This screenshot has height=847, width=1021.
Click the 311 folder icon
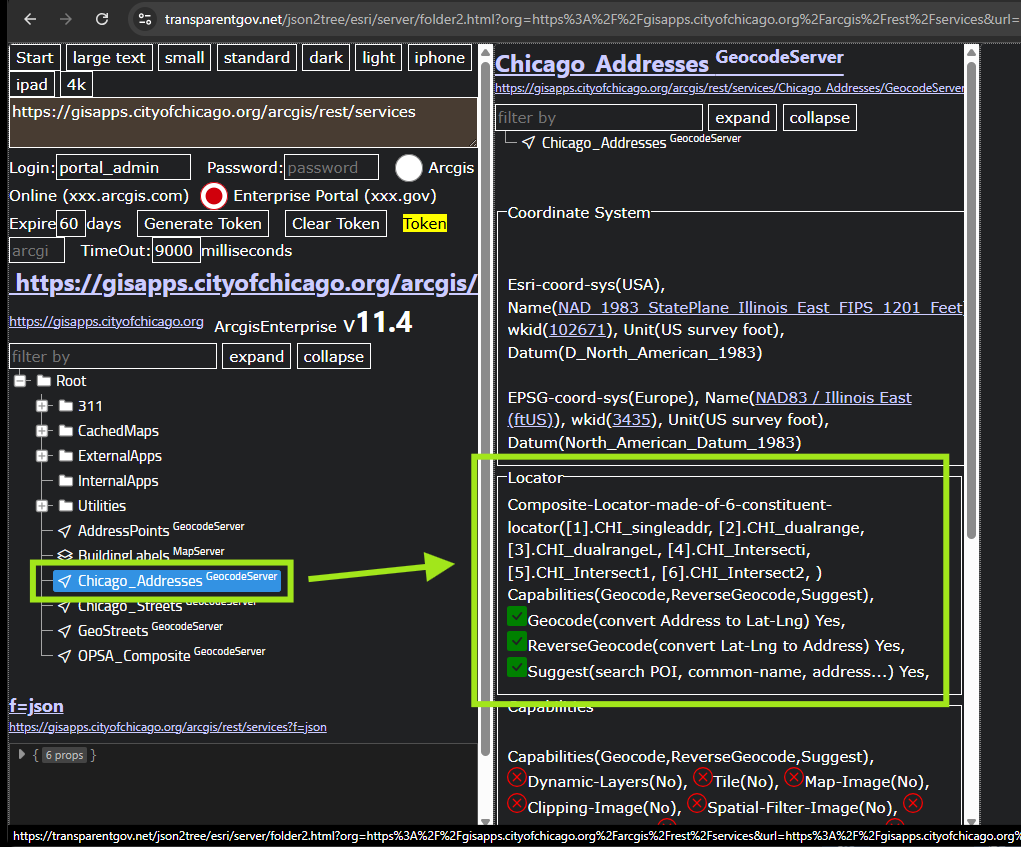(x=66, y=406)
